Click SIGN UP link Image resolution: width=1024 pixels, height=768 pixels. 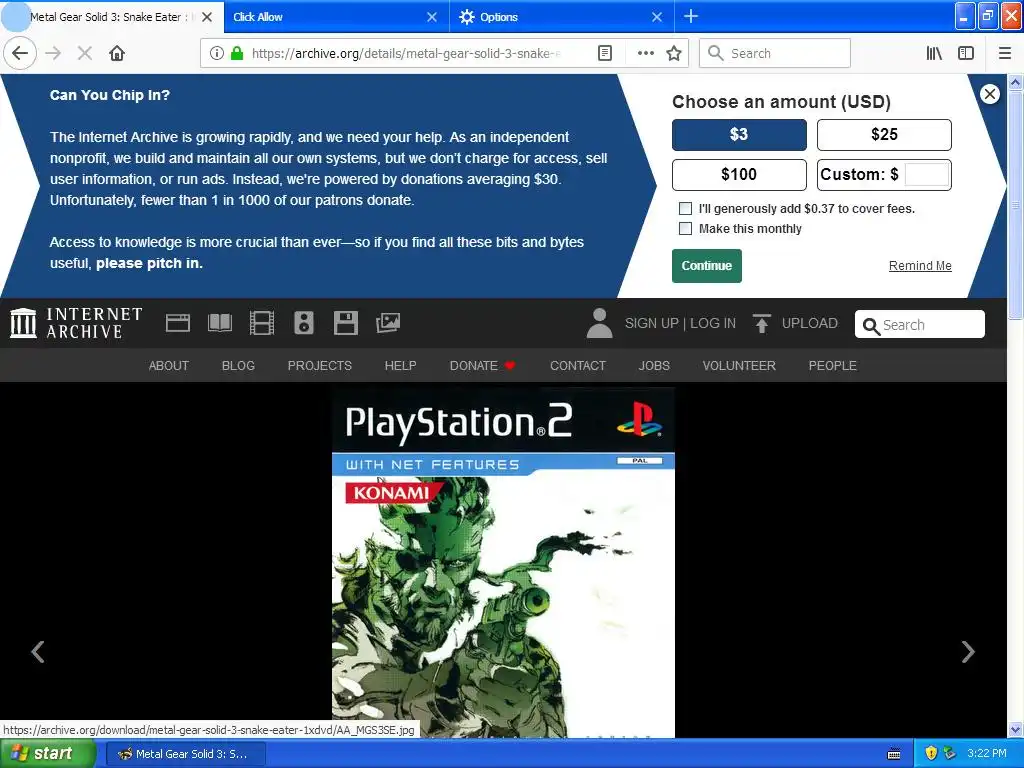651,323
